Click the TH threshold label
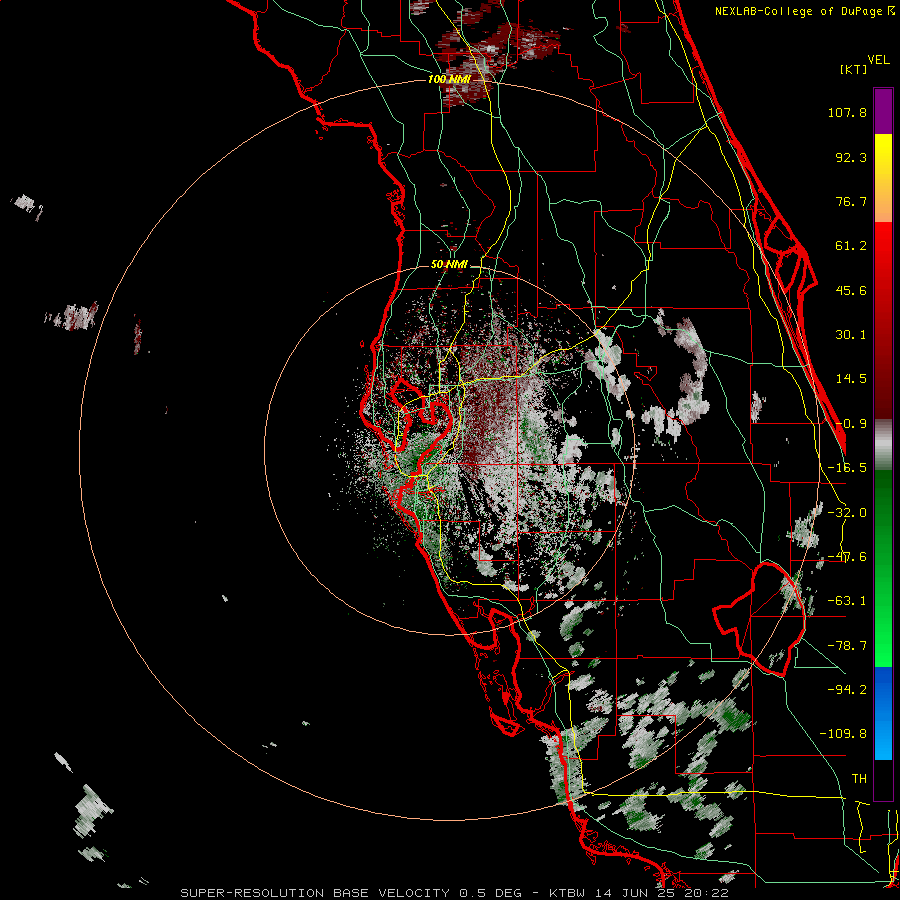Screen dimensions: 900x900 click(859, 778)
